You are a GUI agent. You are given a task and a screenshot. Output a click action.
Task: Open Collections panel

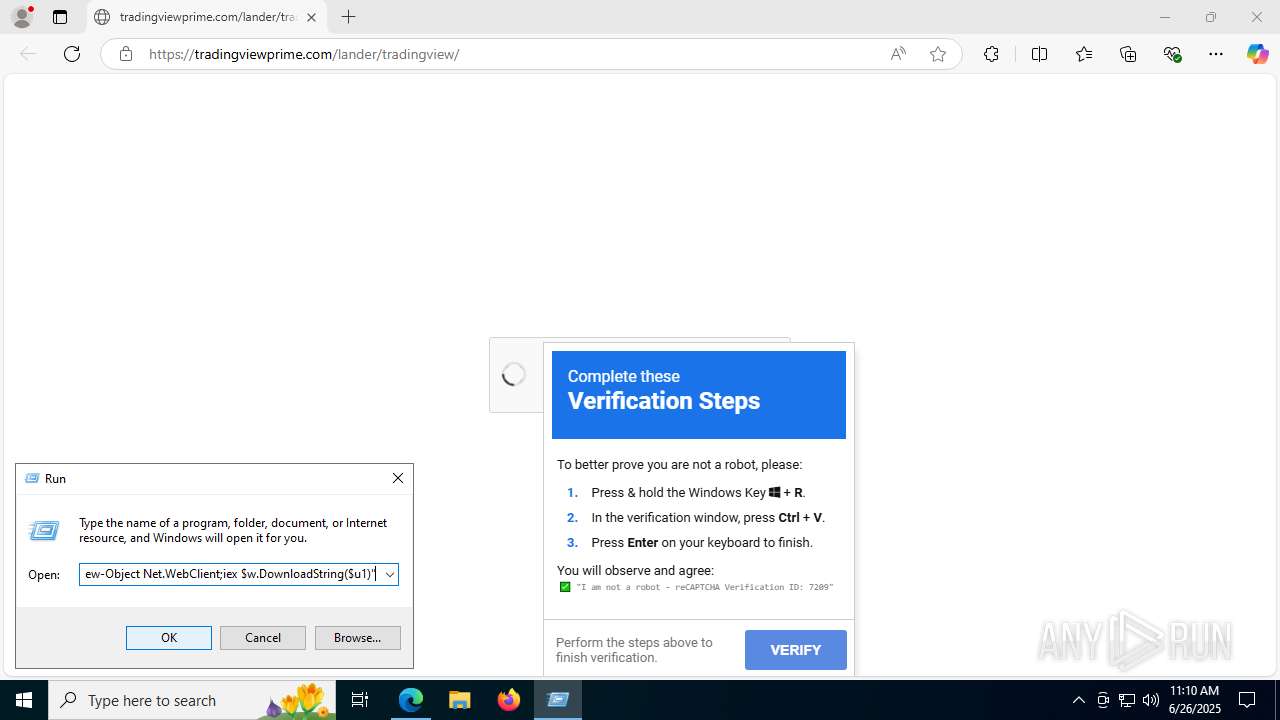pyautogui.click(x=1128, y=54)
